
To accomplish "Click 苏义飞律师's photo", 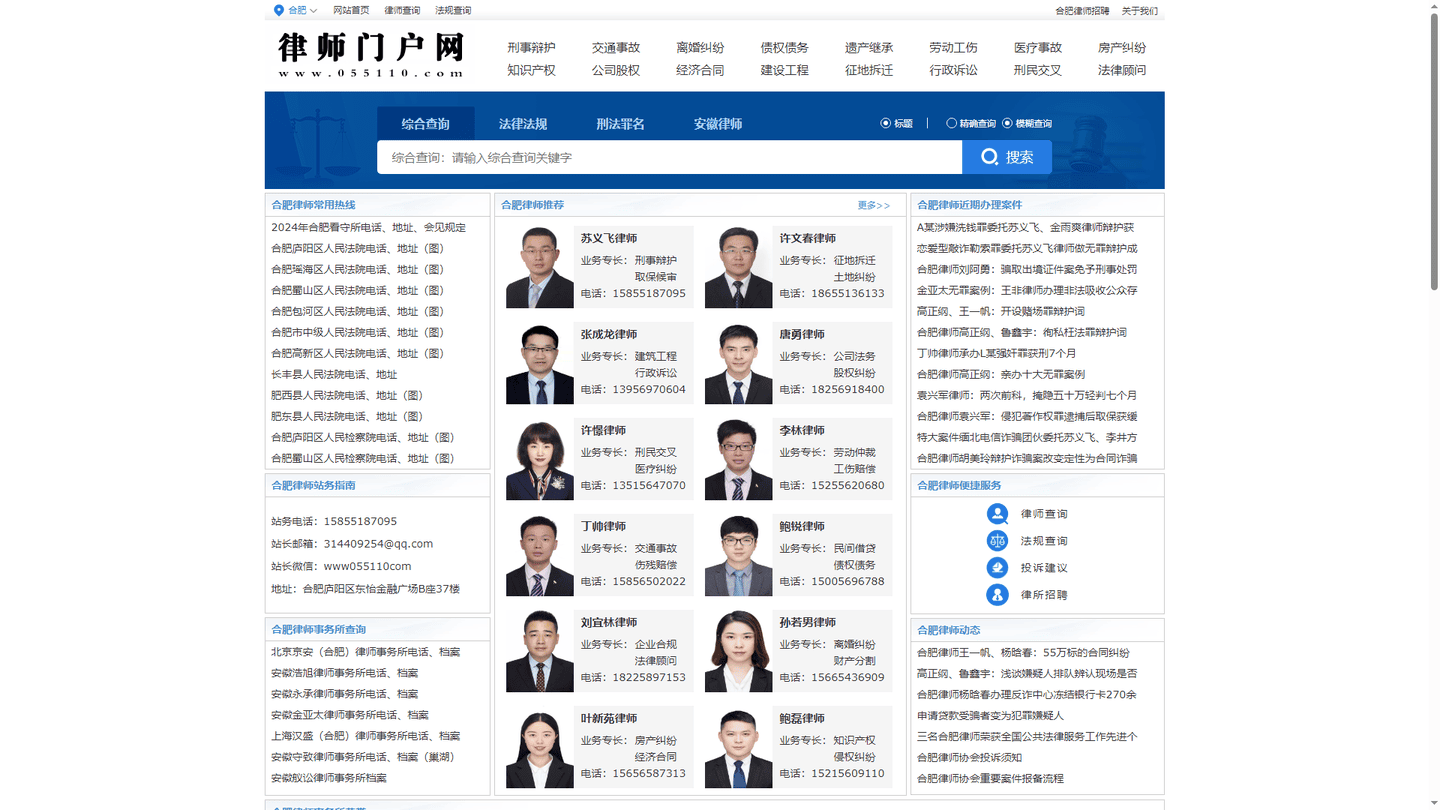I will 540,267.
